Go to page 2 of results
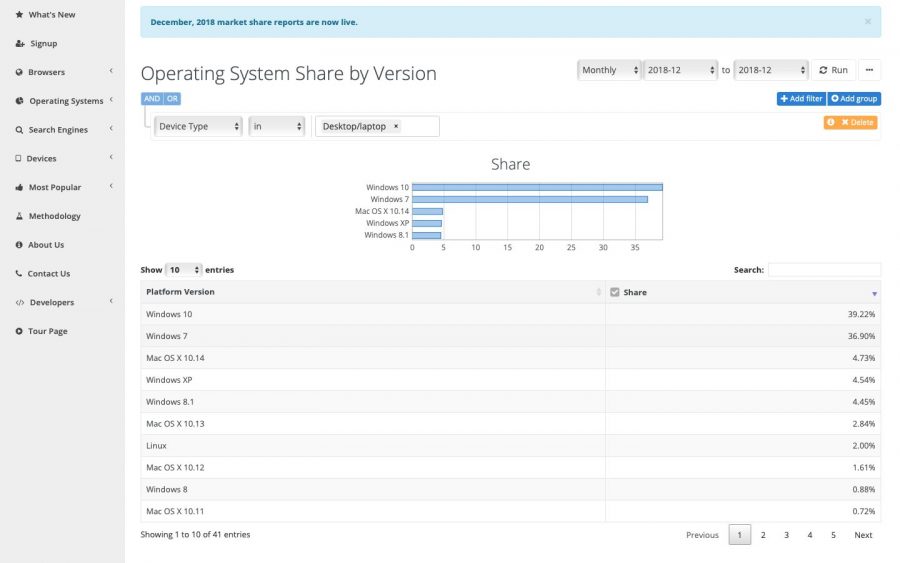 click(763, 535)
